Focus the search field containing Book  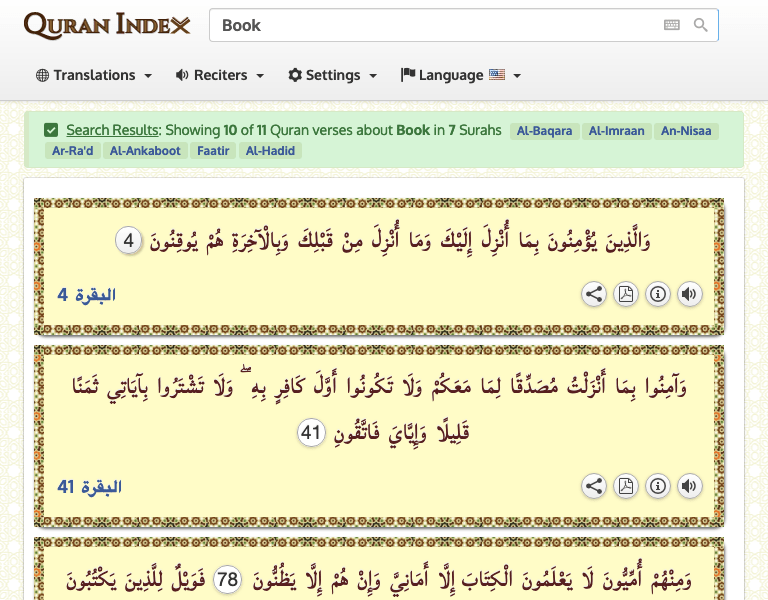click(x=430, y=25)
